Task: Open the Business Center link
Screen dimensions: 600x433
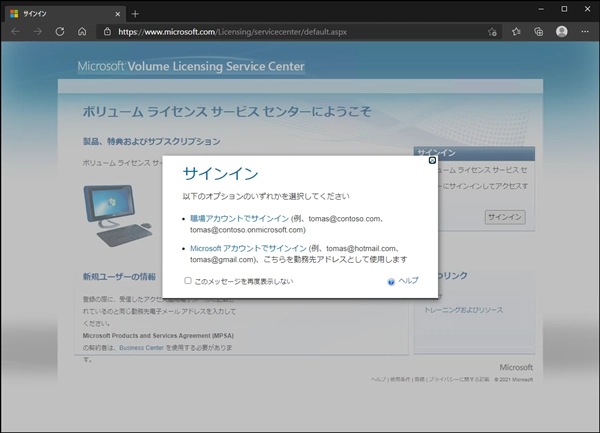Action: pyautogui.click(x=141, y=348)
